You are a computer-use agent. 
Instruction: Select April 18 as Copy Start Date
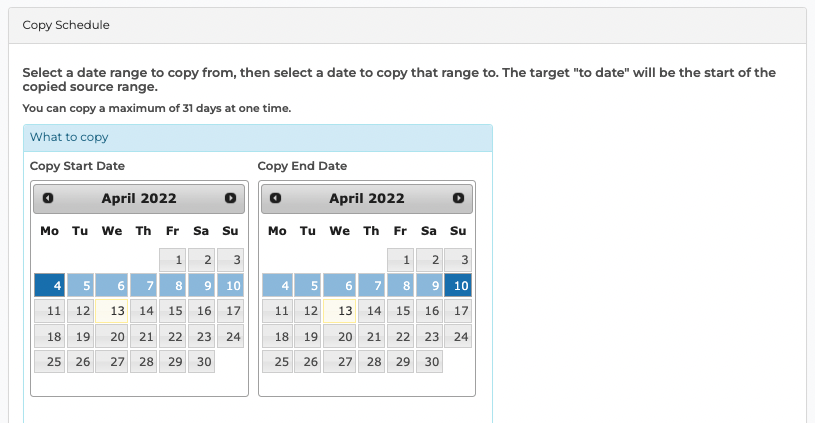49,336
